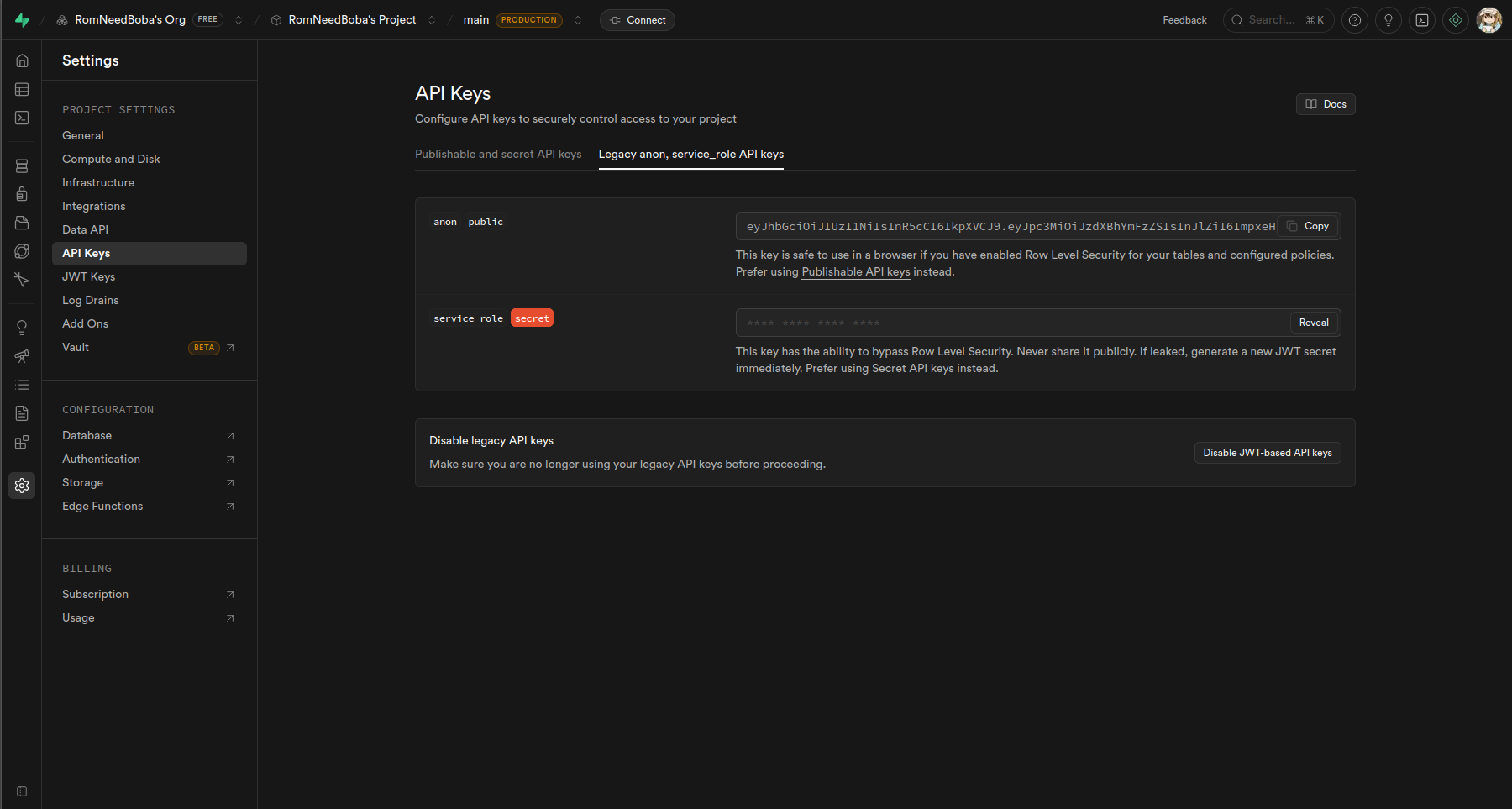Click the telescope Reports icon in sidebar
The image size is (1512, 809).
(x=22, y=356)
